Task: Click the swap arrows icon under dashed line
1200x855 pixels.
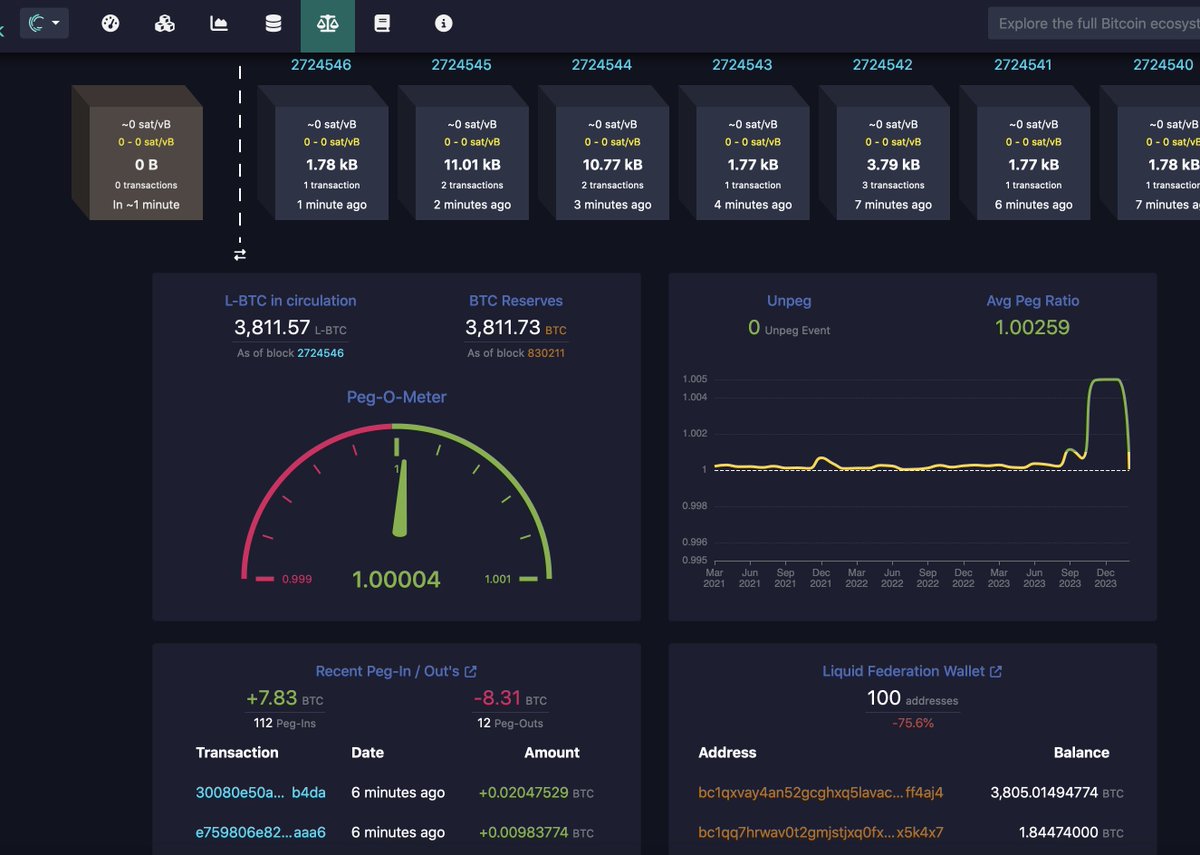Action: (240, 255)
